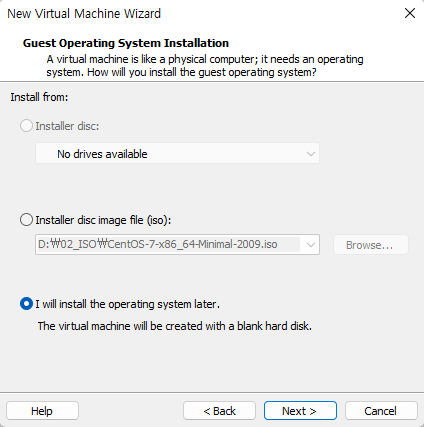Image resolution: width=424 pixels, height=427 pixels.
Task: Cancel the virtual machine wizard
Action: [381, 411]
